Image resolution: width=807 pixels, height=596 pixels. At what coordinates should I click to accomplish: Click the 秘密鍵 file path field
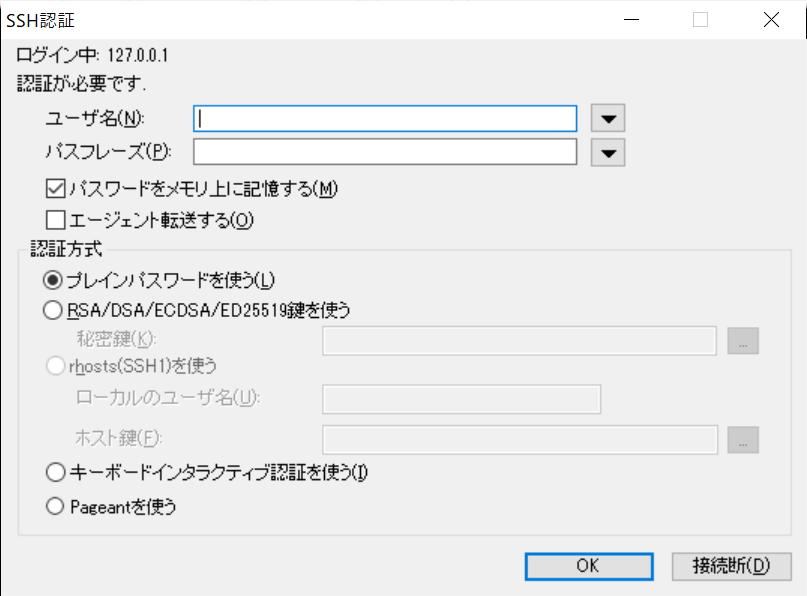coord(519,341)
